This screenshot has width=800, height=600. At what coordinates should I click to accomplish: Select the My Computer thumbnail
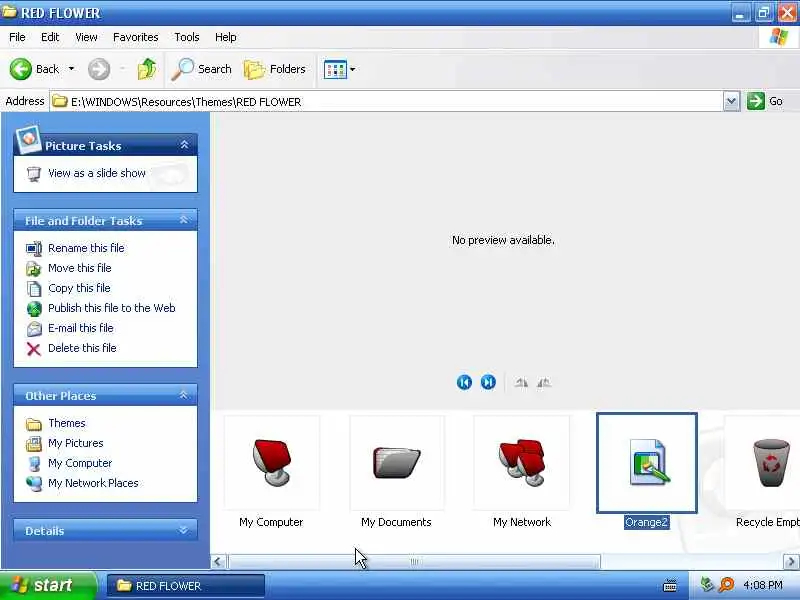271,463
